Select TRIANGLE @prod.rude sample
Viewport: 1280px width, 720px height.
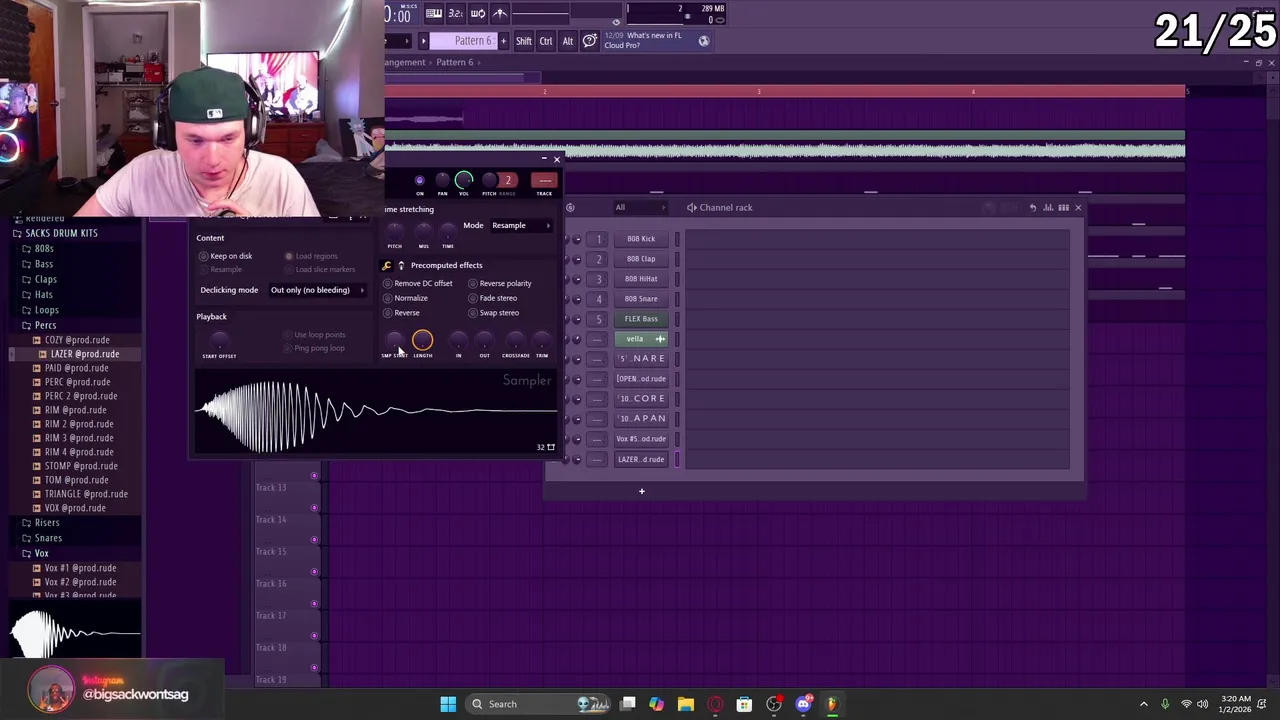coord(86,494)
